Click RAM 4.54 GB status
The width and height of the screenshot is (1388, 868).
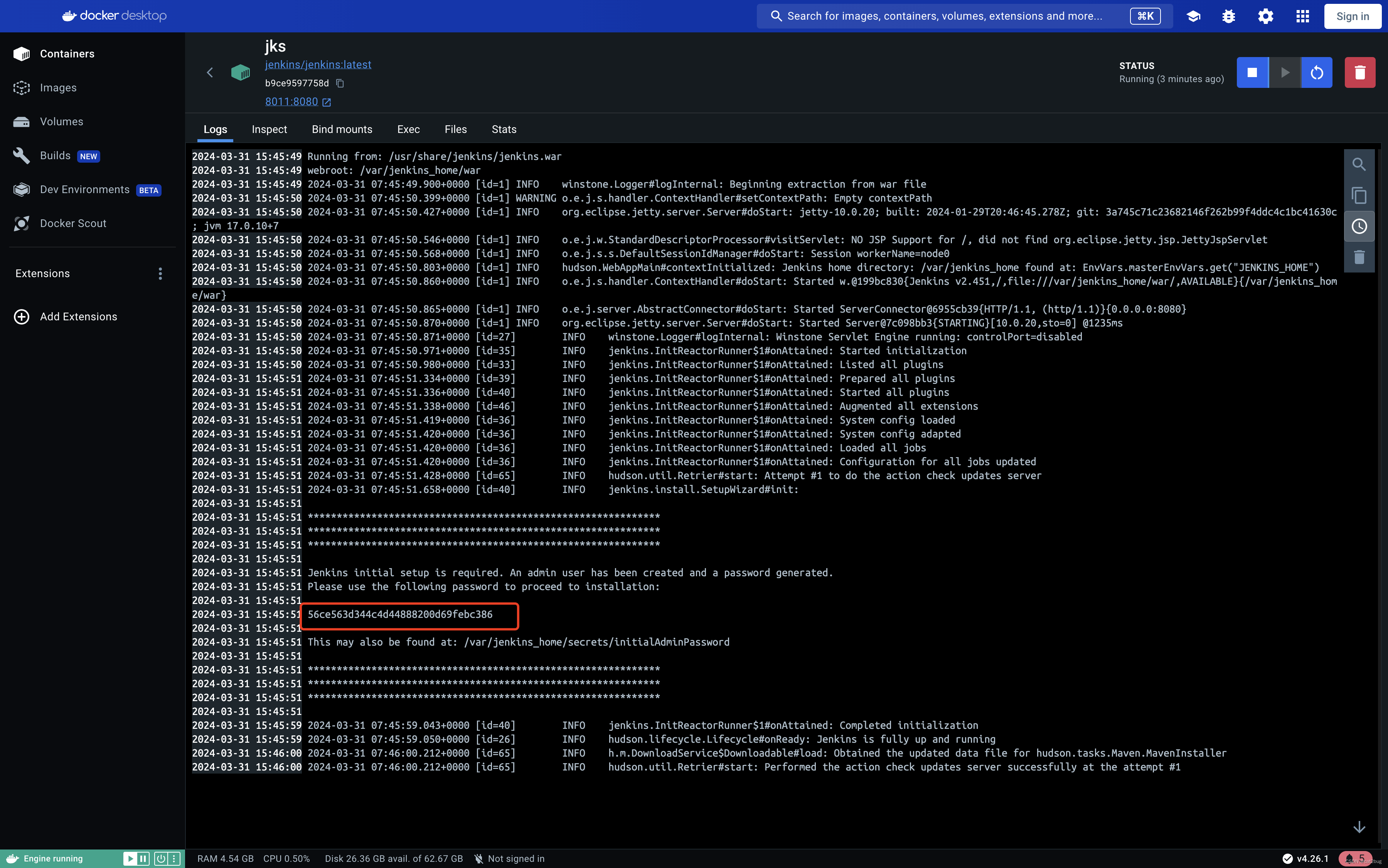[x=225, y=859]
